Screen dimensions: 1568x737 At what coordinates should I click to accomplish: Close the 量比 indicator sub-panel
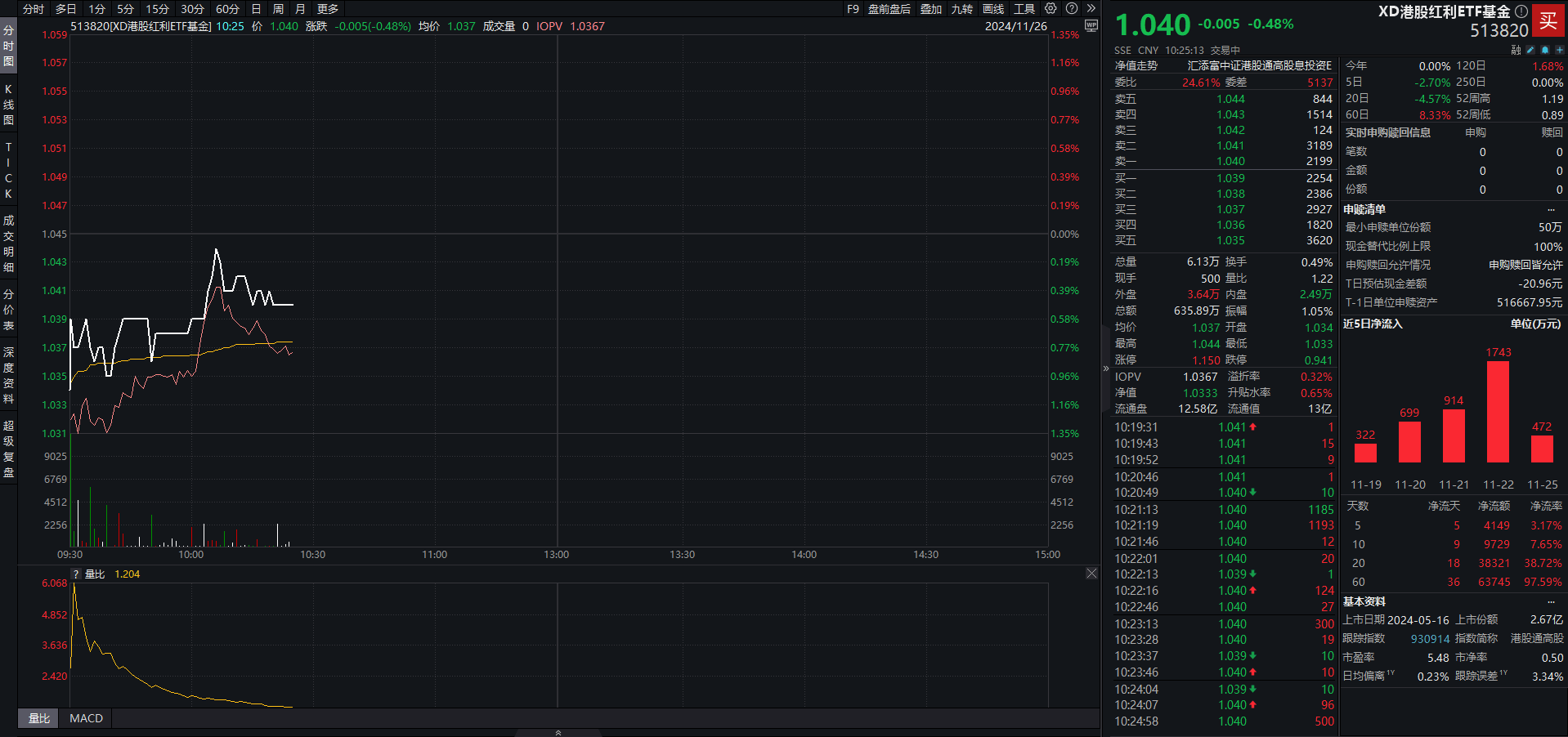1091,574
